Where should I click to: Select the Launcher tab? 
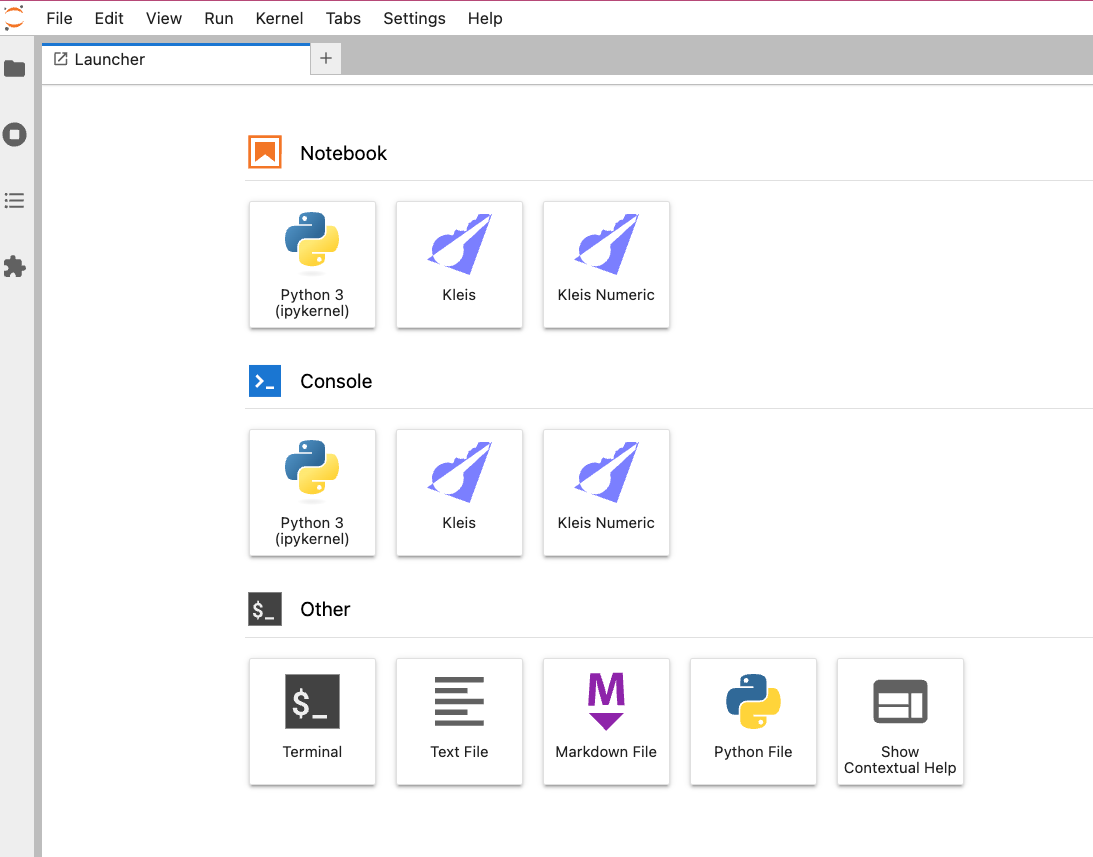[110, 59]
